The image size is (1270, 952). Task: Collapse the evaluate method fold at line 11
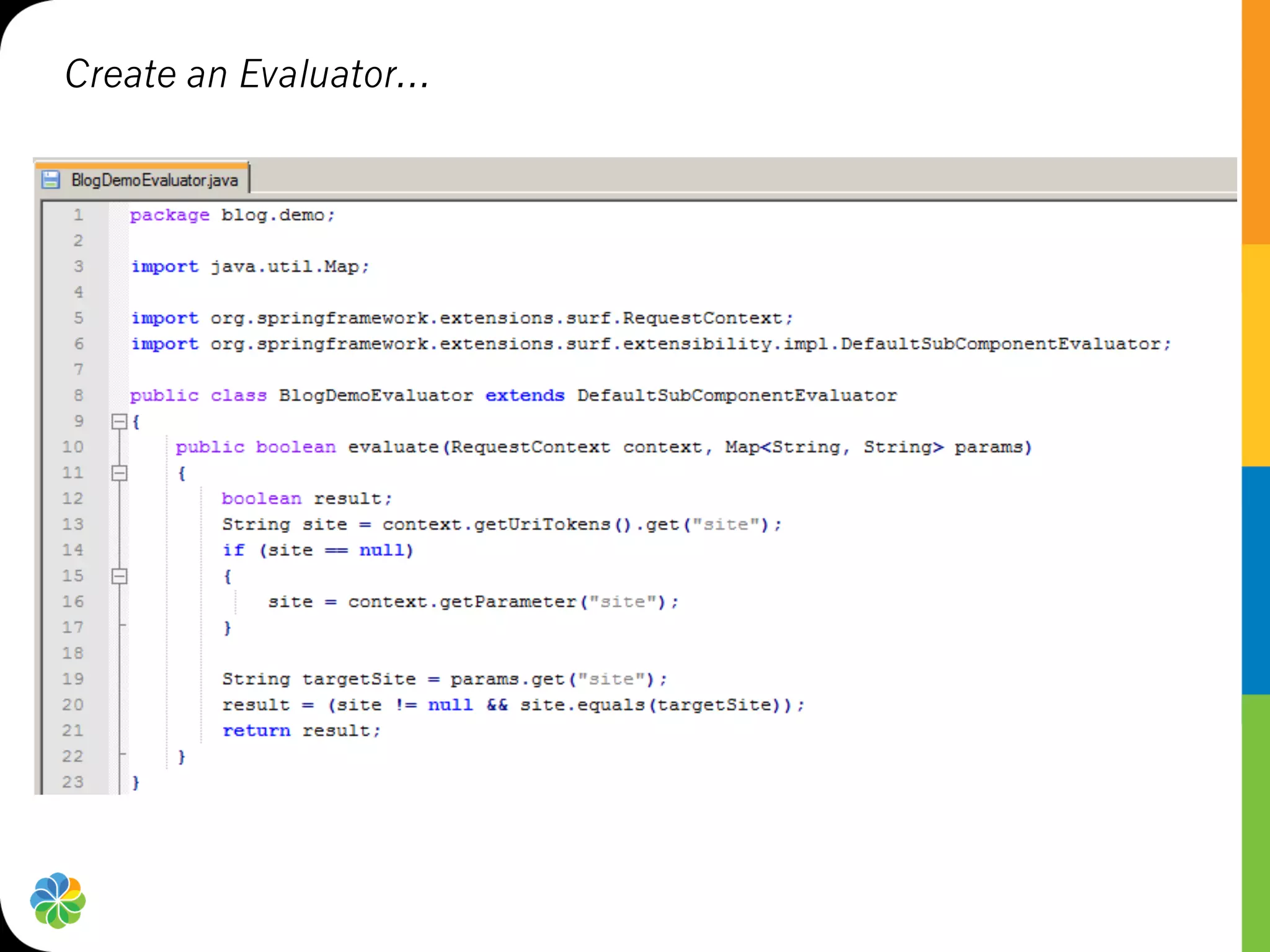coord(119,474)
